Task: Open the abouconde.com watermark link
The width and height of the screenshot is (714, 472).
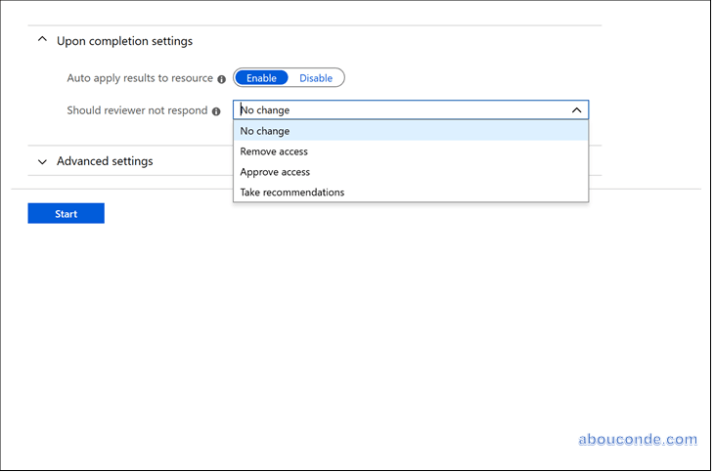Action: pyautogui.click(x=637, y=439)
